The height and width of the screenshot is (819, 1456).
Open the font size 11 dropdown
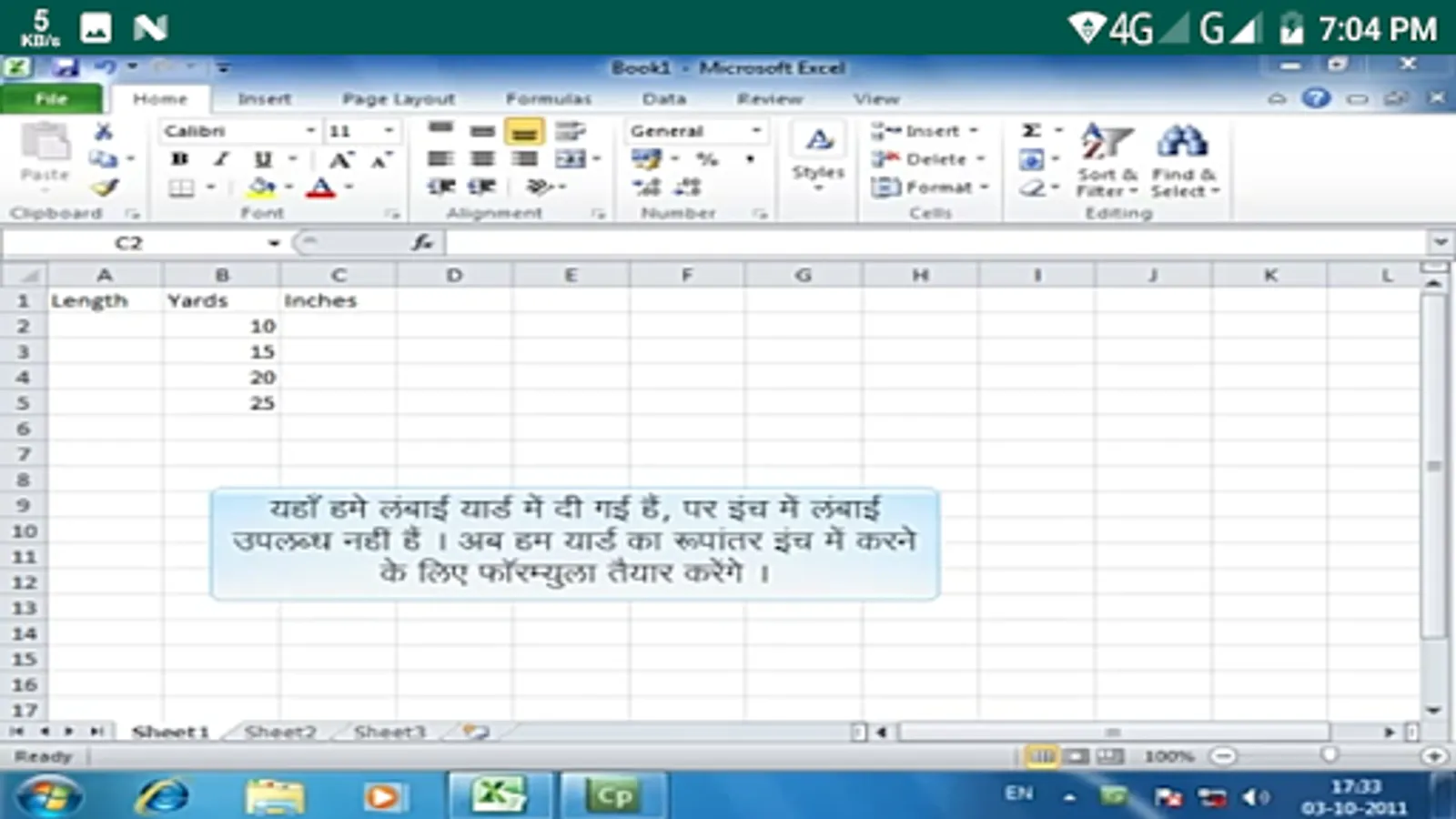point(389,131)
